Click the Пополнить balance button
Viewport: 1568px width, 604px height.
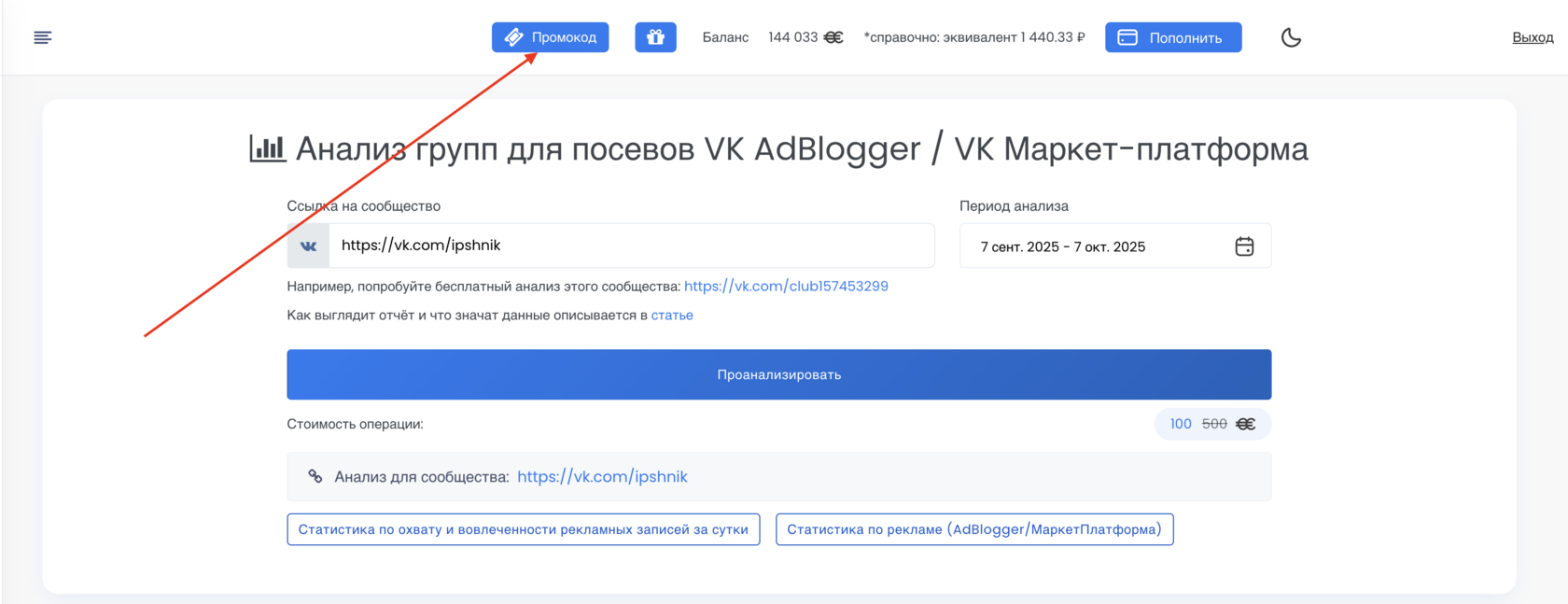(1173, 37)
